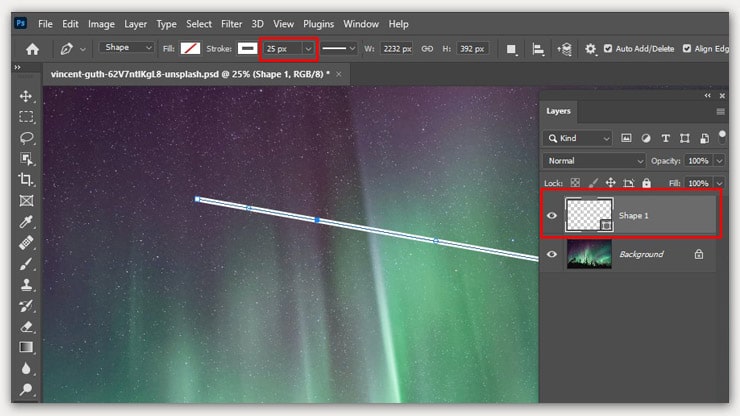This screenshot has width=740, height=416.
Task: Open the Normal blend mode dropdown
Action: pos(594,161)
